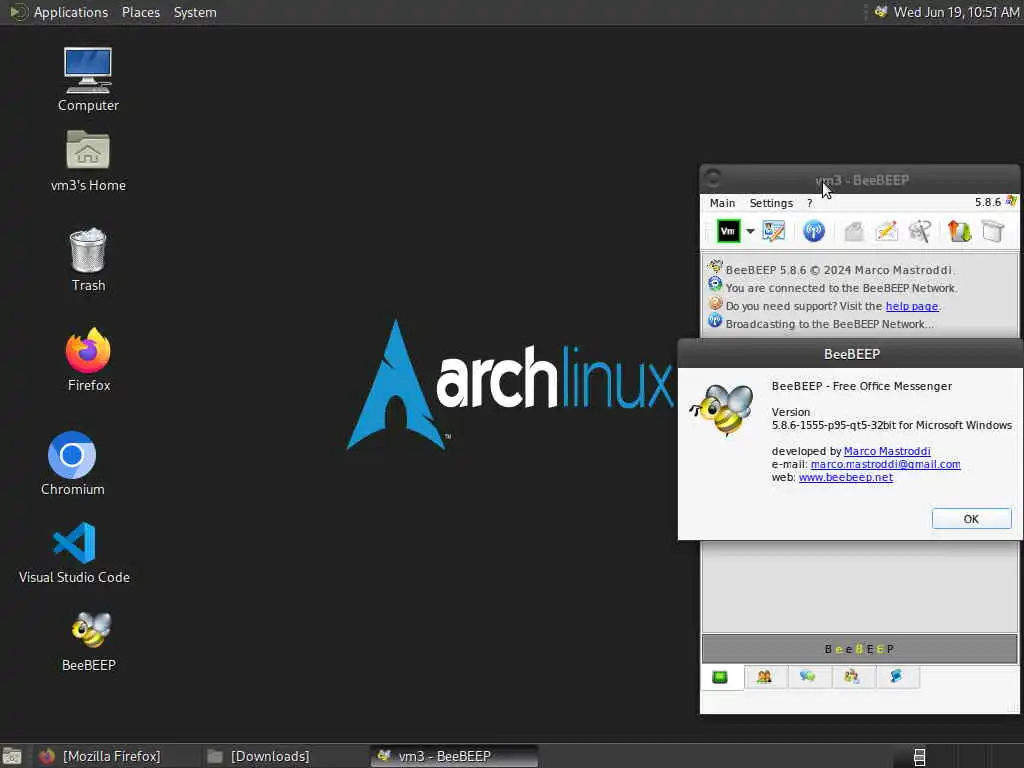Follow the help page link
The height and width of the screenshot is (768, 1024).
coord(912,306)
